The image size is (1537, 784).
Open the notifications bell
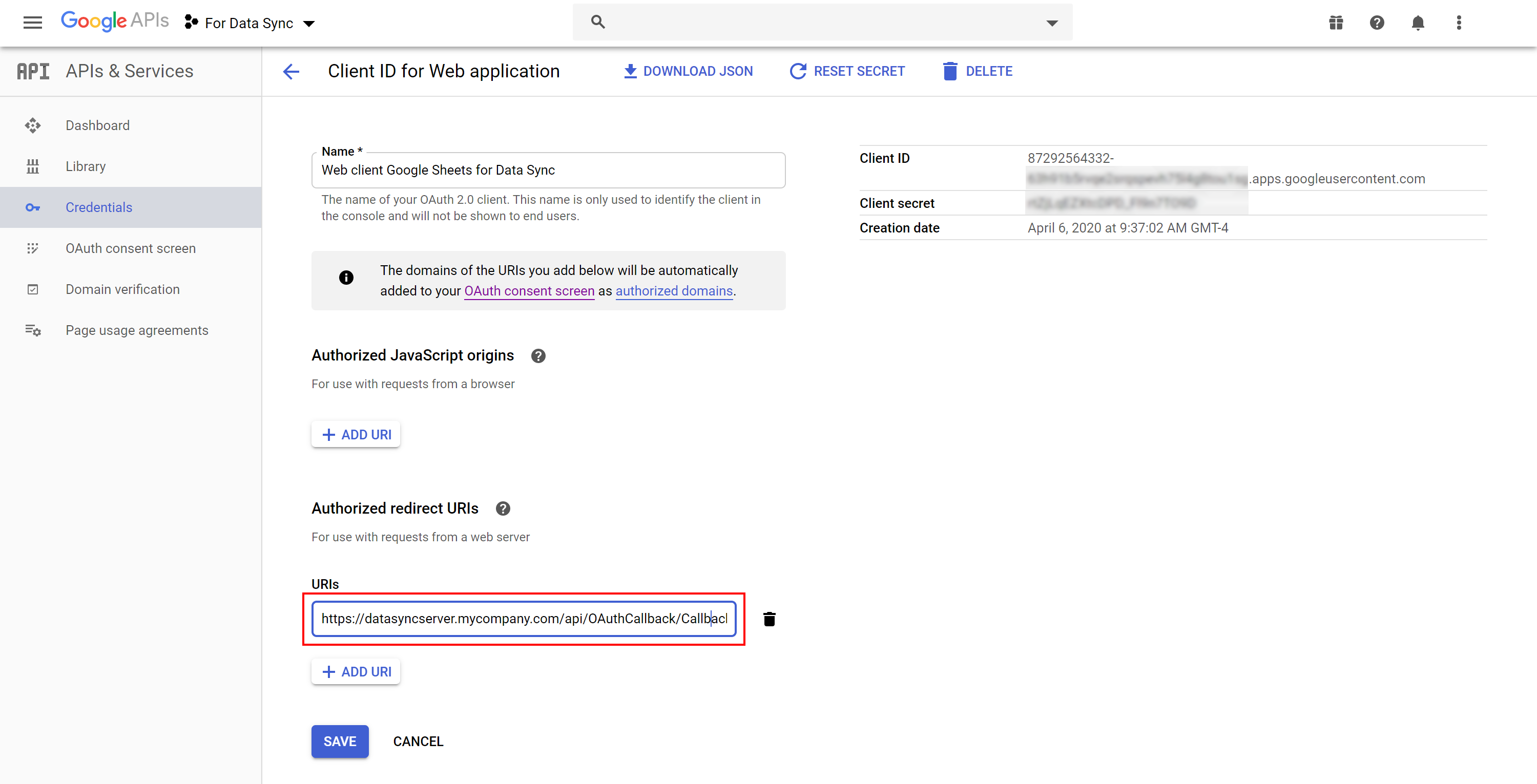point(1418,23)
